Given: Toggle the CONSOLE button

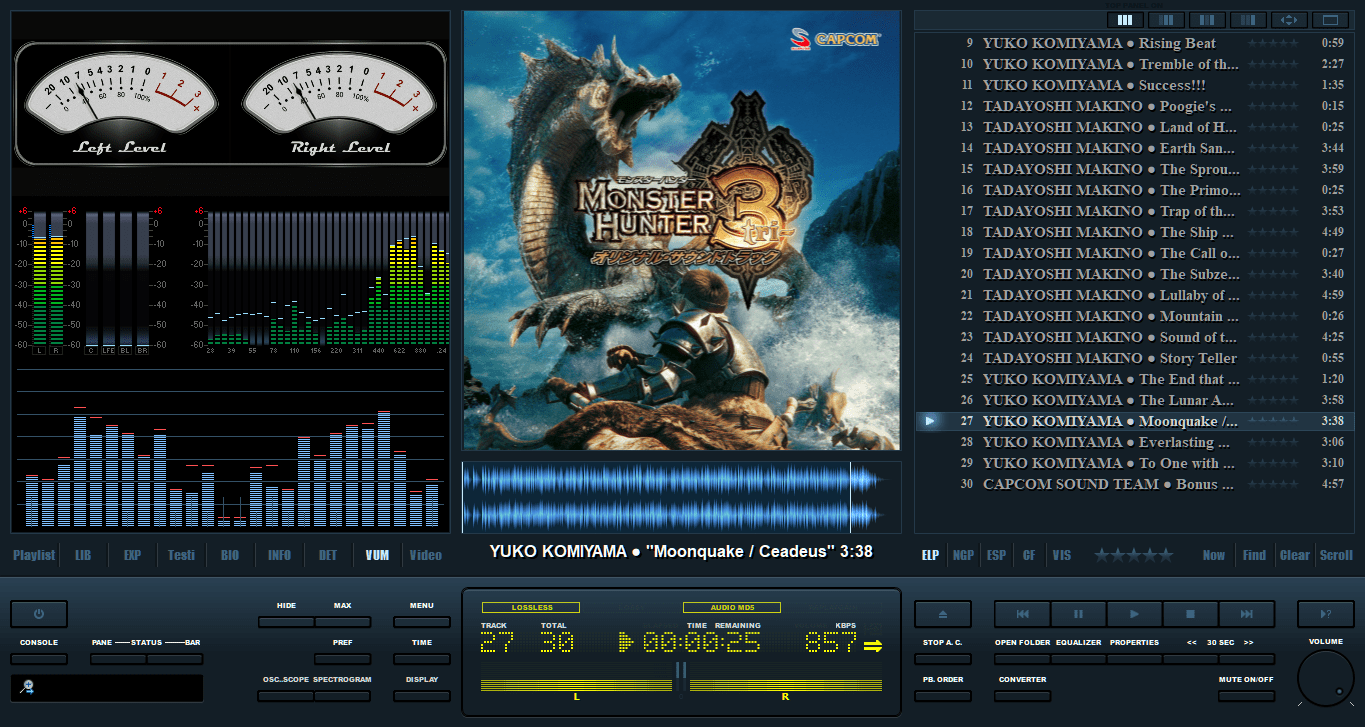Looking at the screenshot, I should point(39,659).
